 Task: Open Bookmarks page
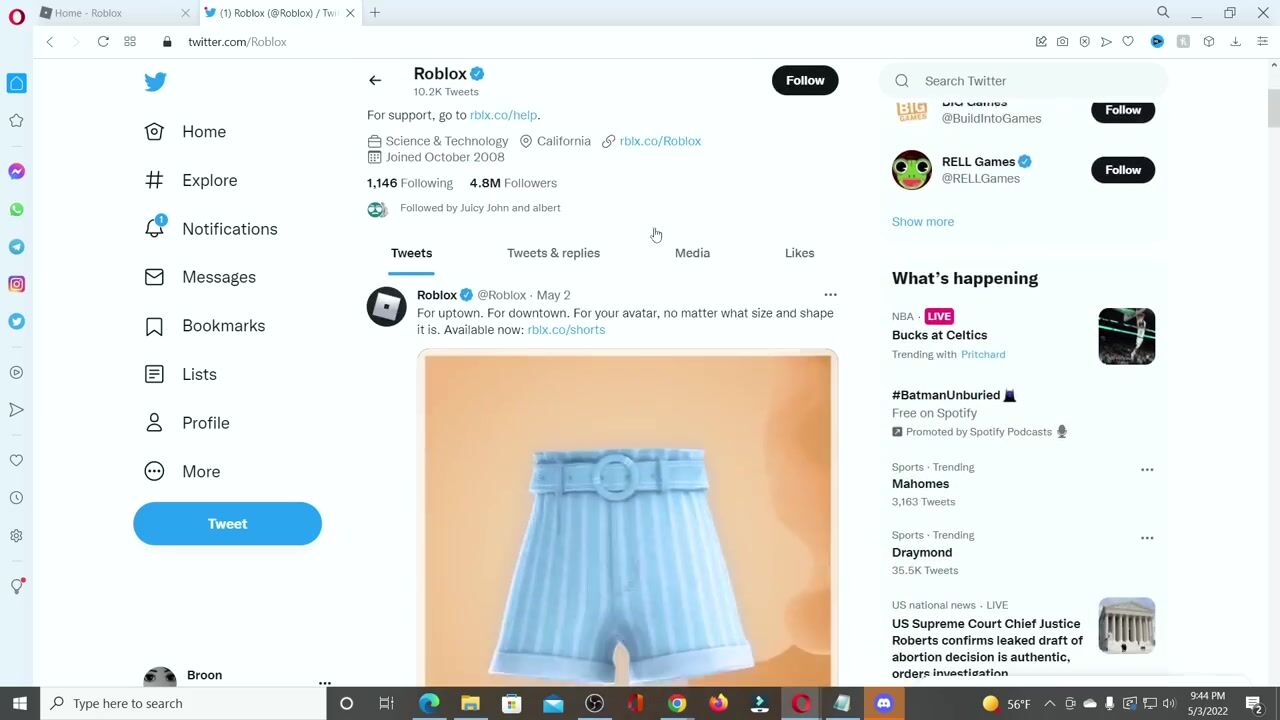pyautogui.click(x=205, y=326)
